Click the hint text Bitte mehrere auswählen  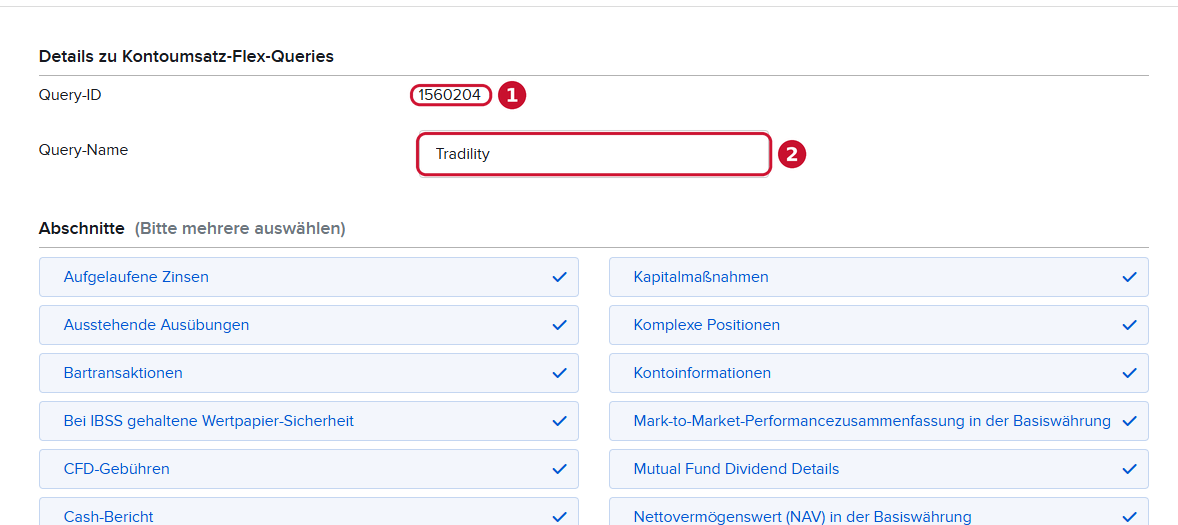tap(240, 228)
